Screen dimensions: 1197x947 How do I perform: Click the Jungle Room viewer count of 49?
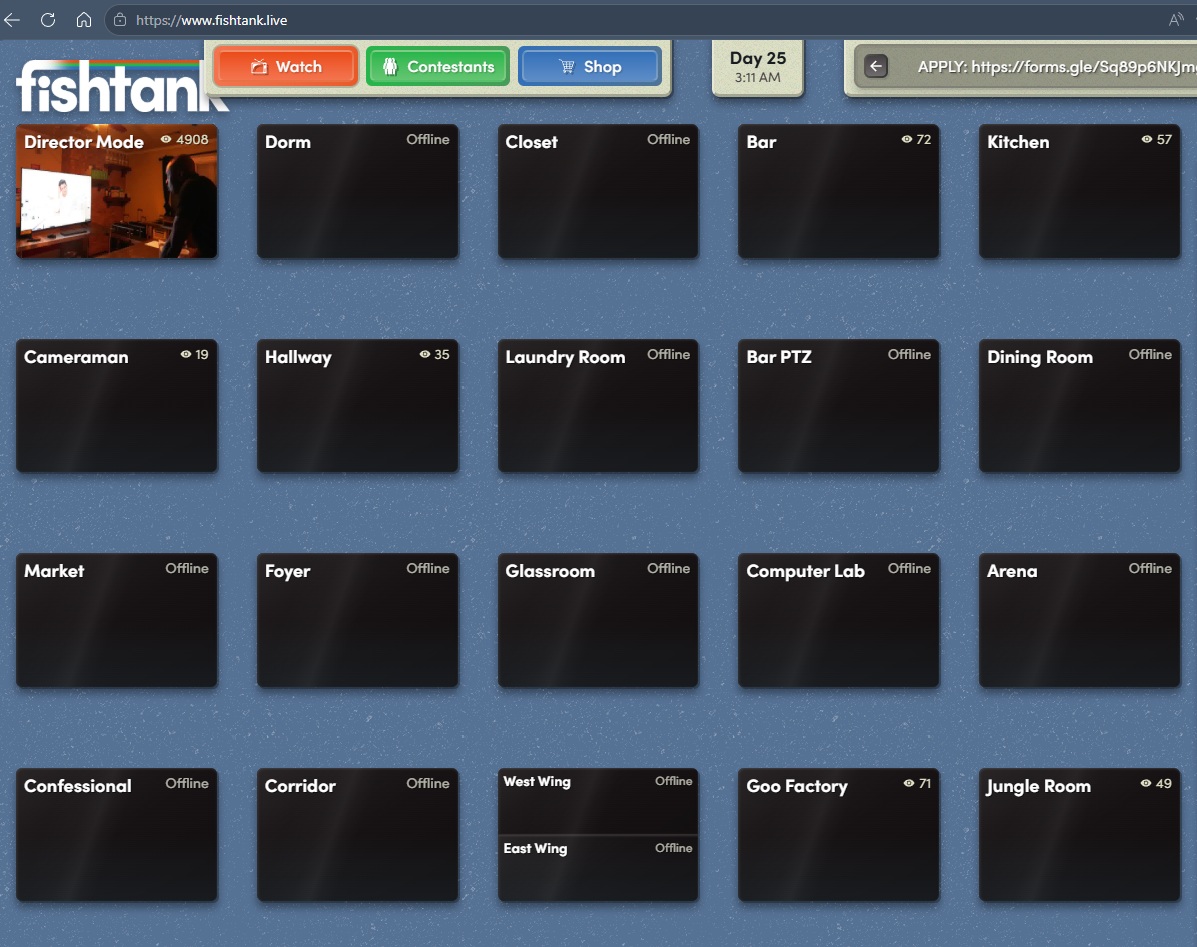[1157, 783]
